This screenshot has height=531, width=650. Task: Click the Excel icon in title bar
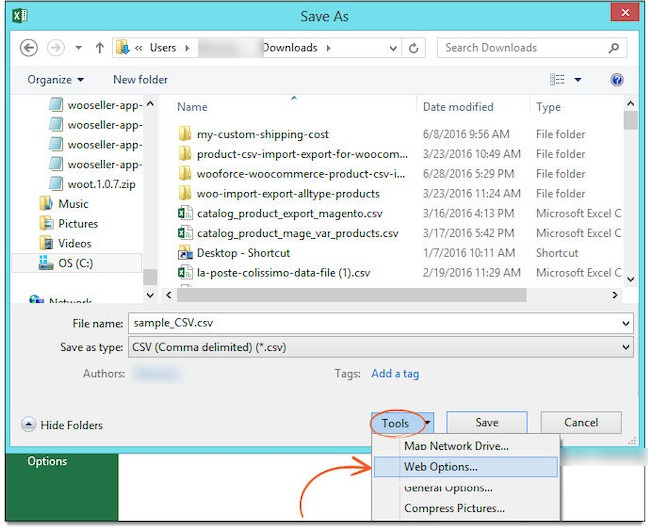pyautogui.click(x=20, y=16)
